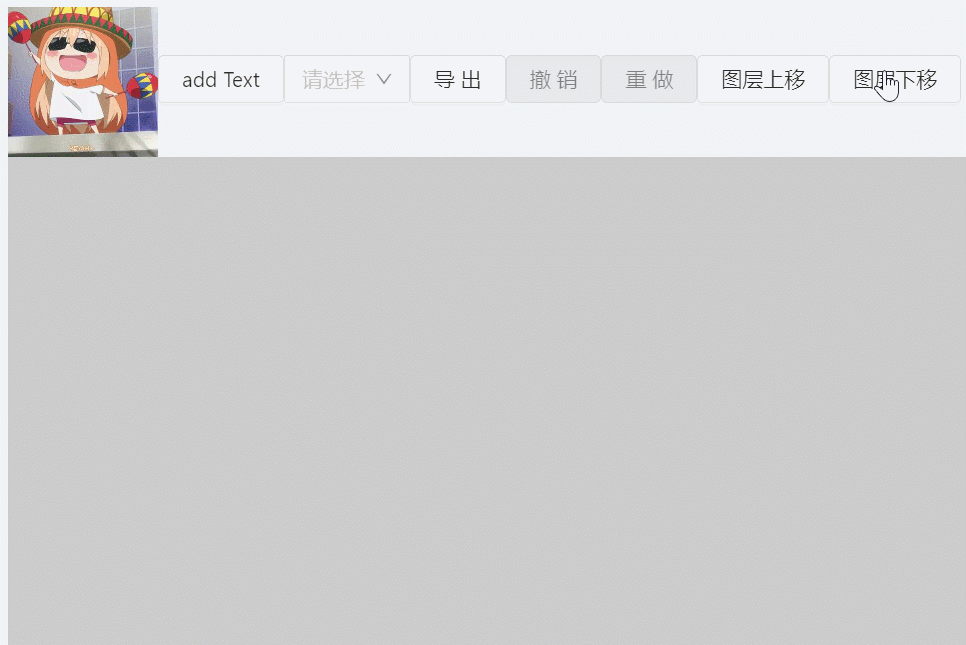Click the 请选择 placeholder text
The image size is (966, 645).
point(333,79)
